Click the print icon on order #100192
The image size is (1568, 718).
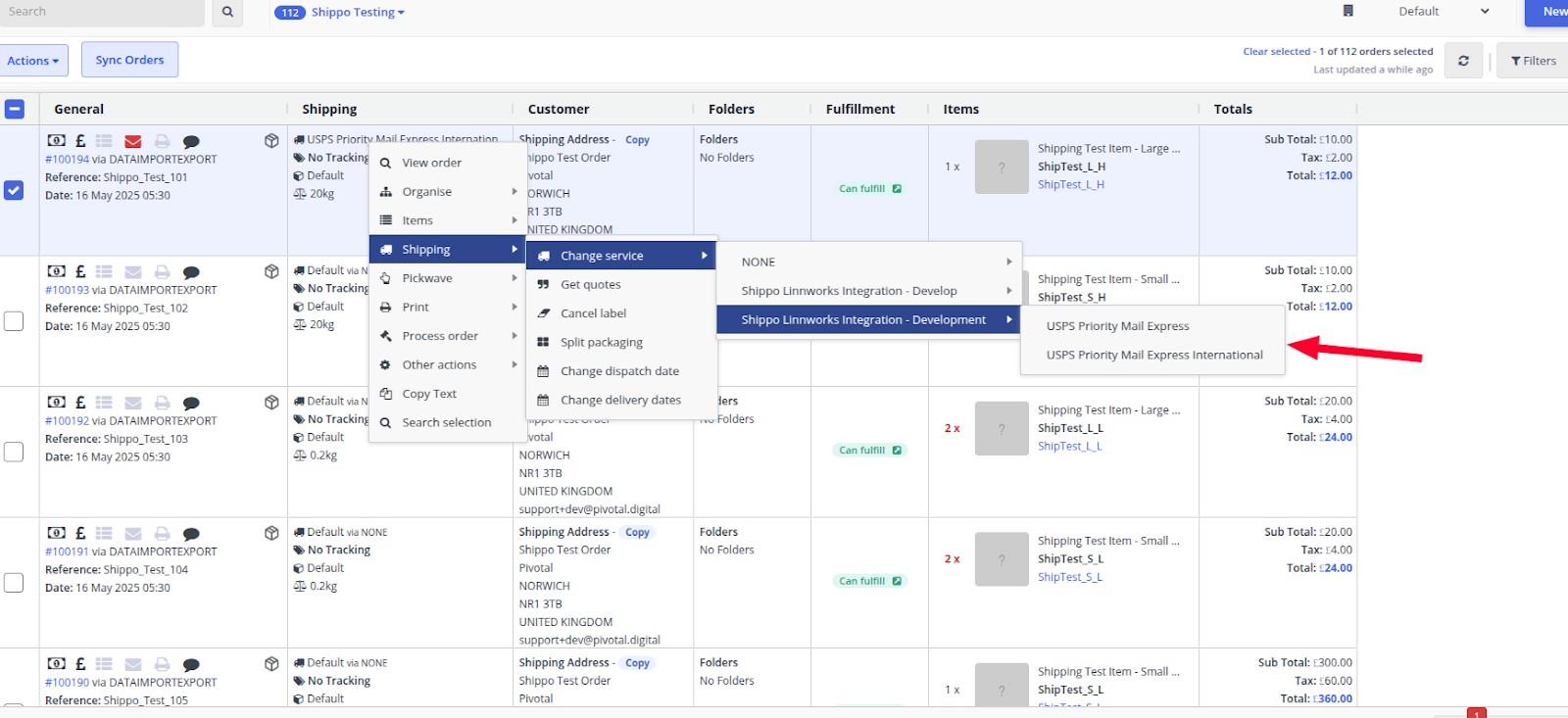click(162, 403)
